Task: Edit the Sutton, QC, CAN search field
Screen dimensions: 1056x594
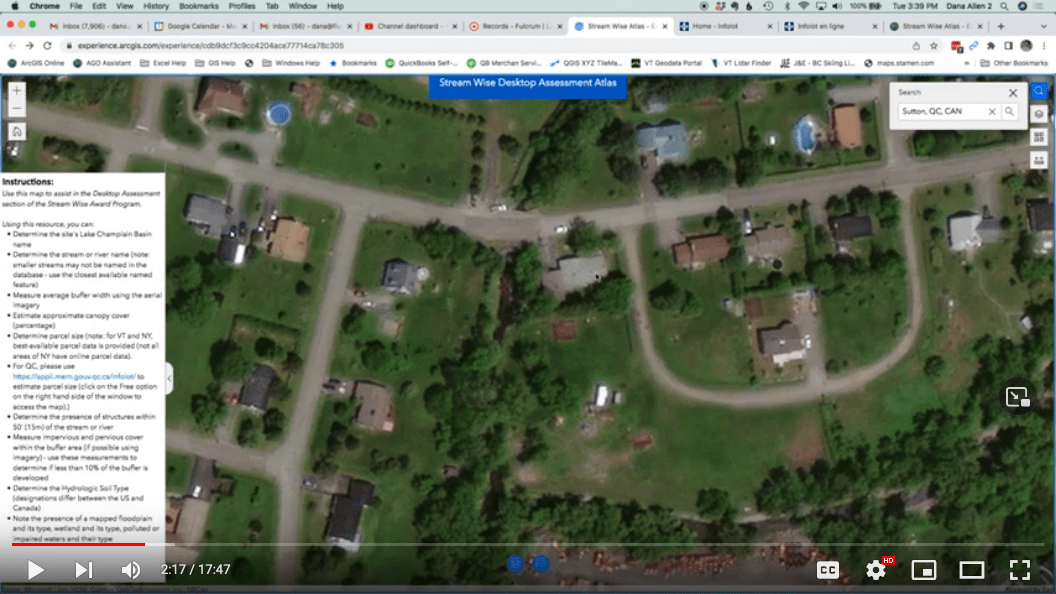Action: point(942,111)
